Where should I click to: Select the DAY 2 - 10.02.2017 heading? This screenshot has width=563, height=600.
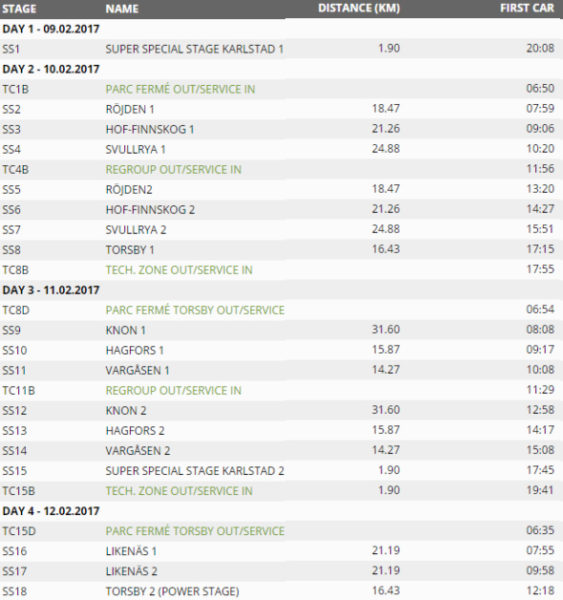point(51,69)
